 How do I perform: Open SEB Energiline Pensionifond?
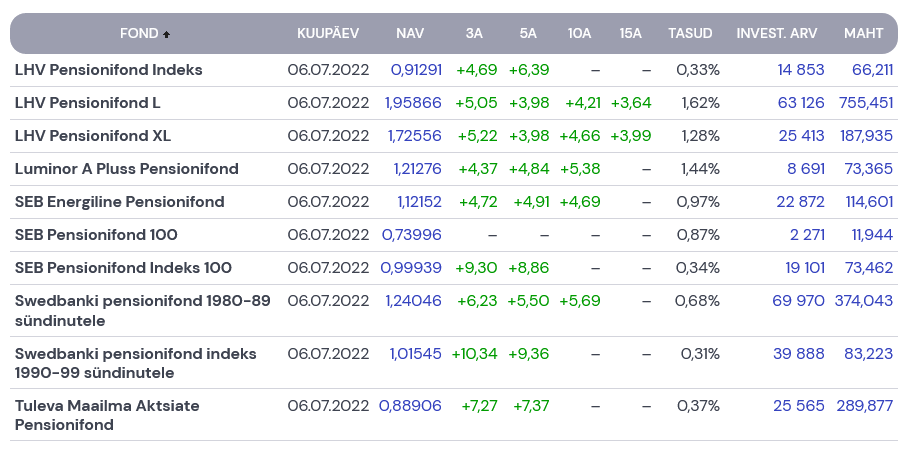point(120,202)
